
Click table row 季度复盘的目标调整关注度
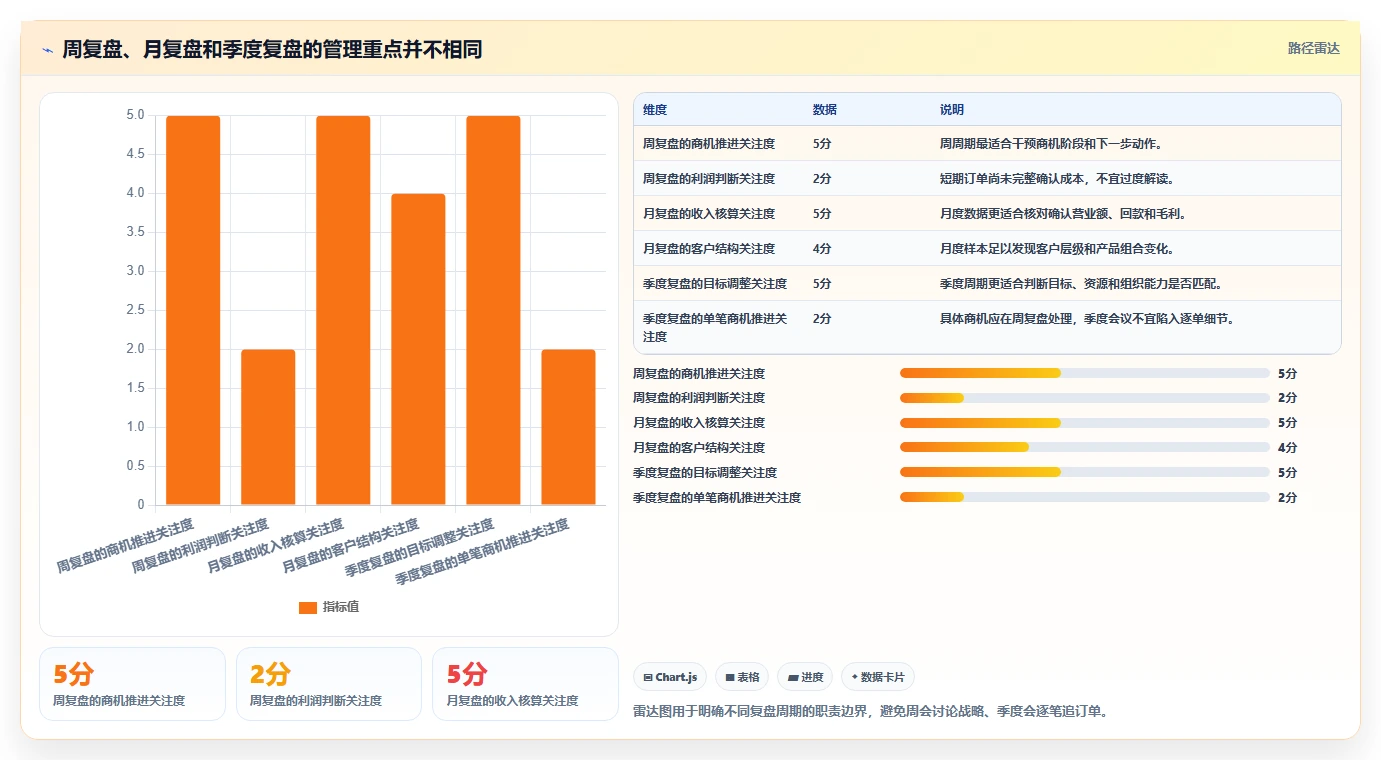coord(987,283)
